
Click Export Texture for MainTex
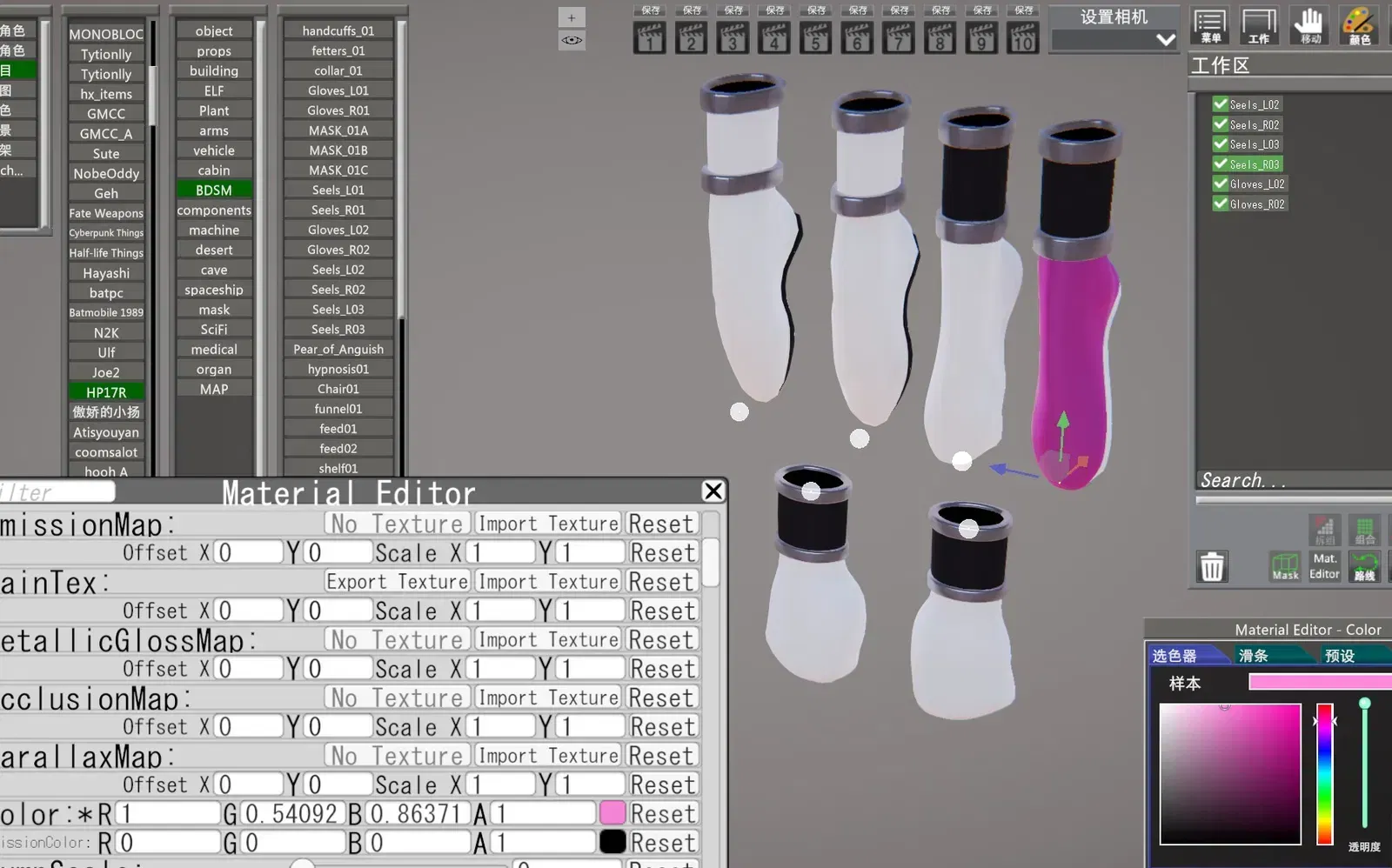point(398,581)
